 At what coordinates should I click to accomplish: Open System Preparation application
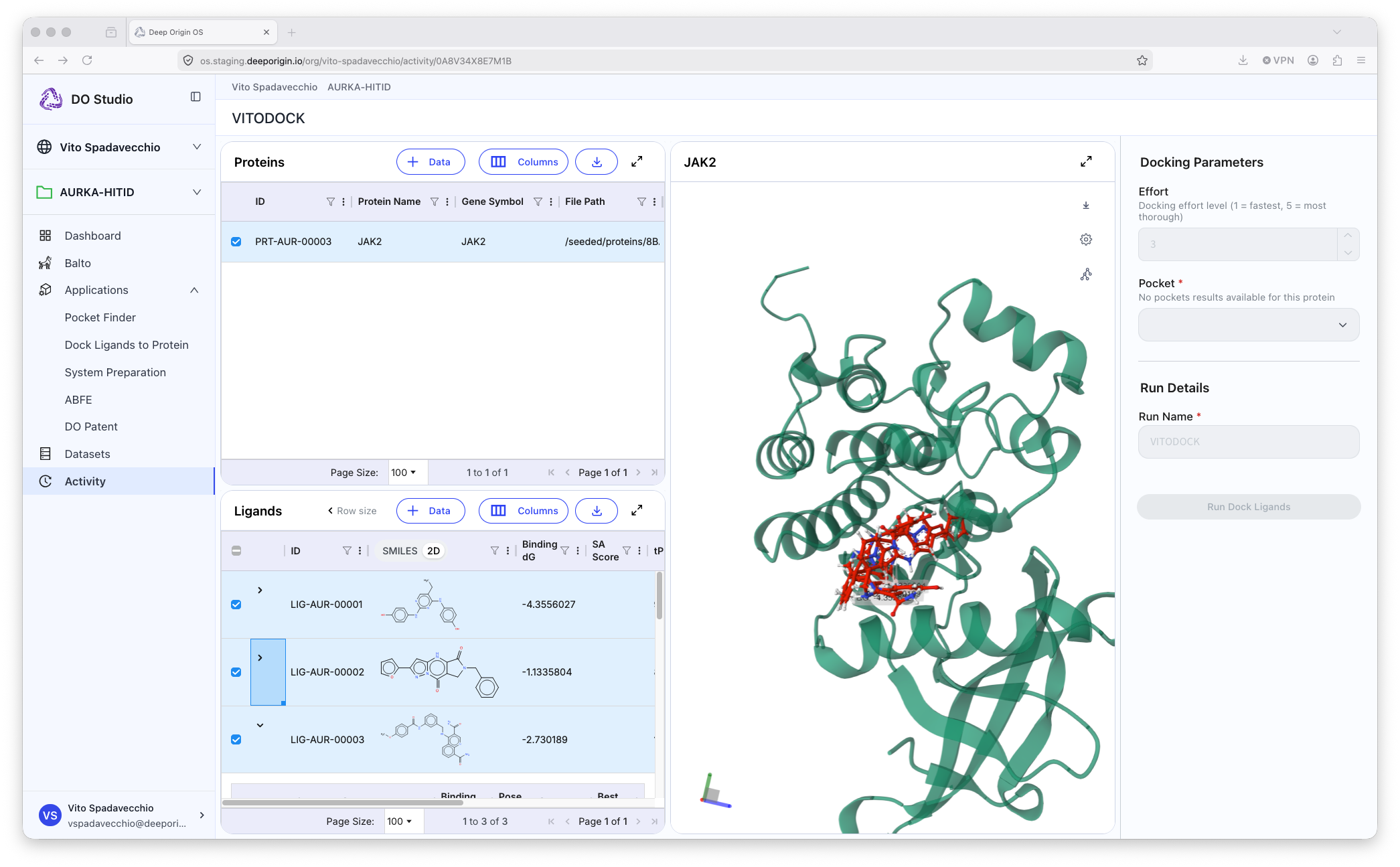[115, 372]
